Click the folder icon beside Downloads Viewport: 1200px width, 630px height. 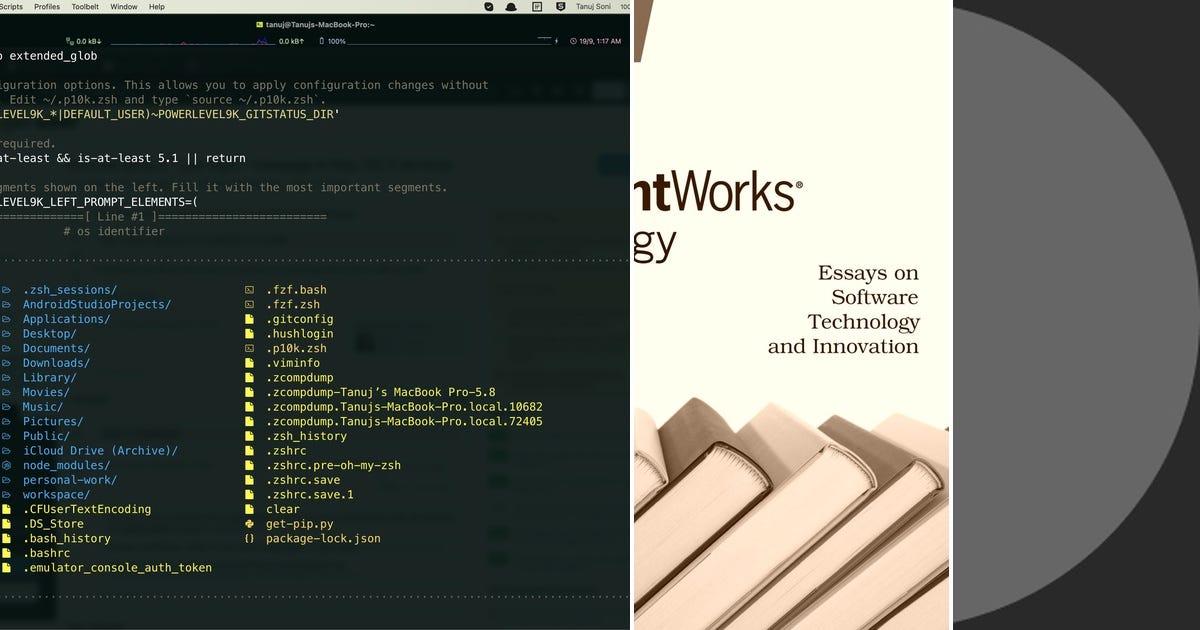[x=9, y=363]
